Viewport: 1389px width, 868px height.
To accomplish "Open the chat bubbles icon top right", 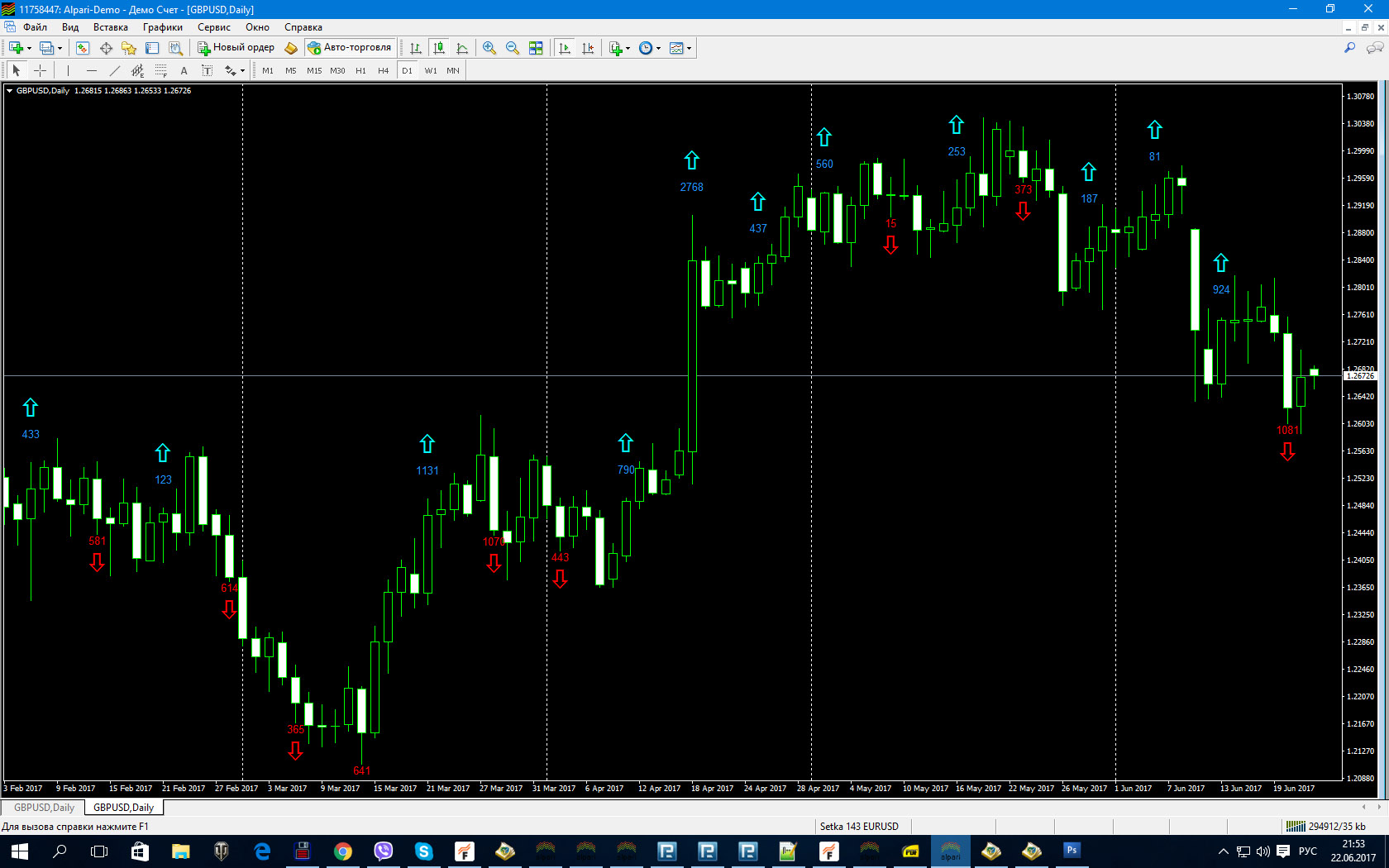I will coord(1374,48).
